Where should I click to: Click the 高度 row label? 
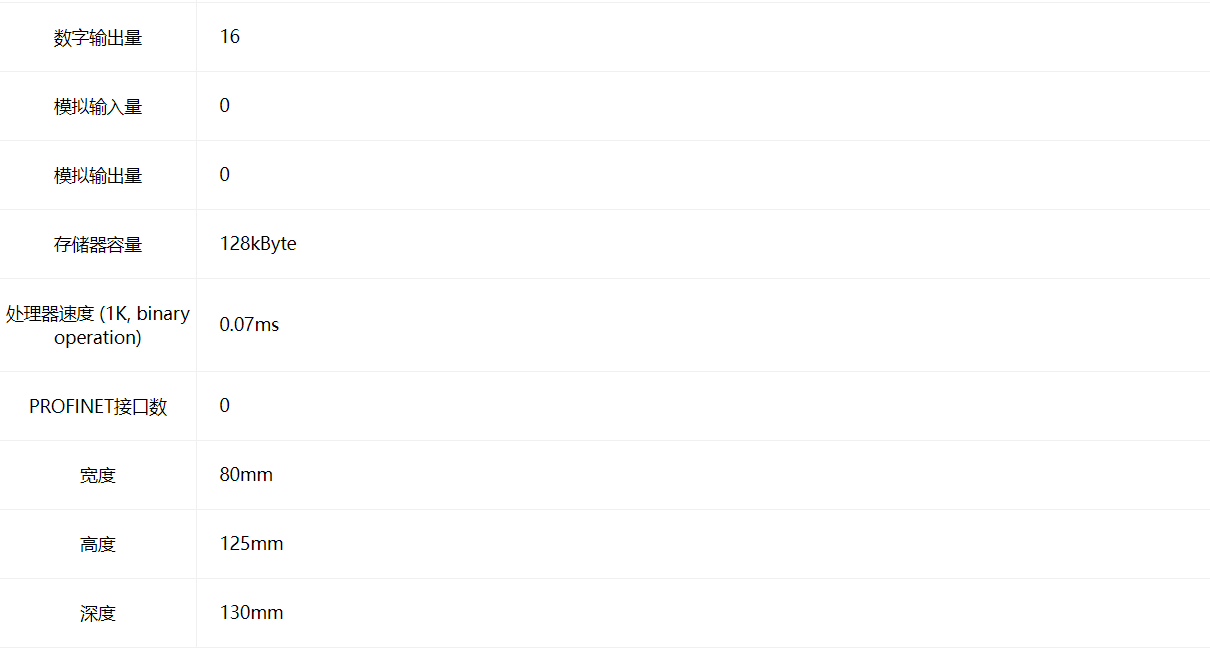[98, 545]
